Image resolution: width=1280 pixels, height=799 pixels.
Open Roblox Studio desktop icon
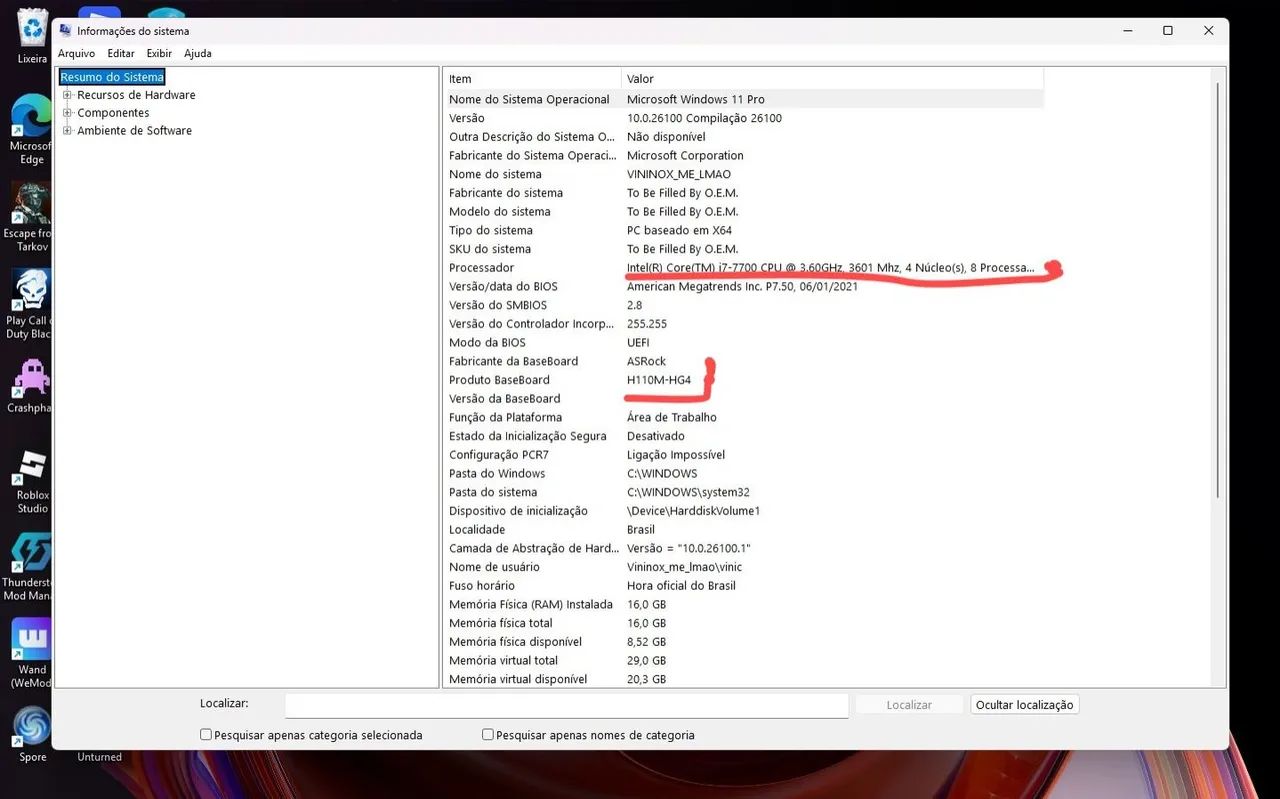tap(32, 479)
